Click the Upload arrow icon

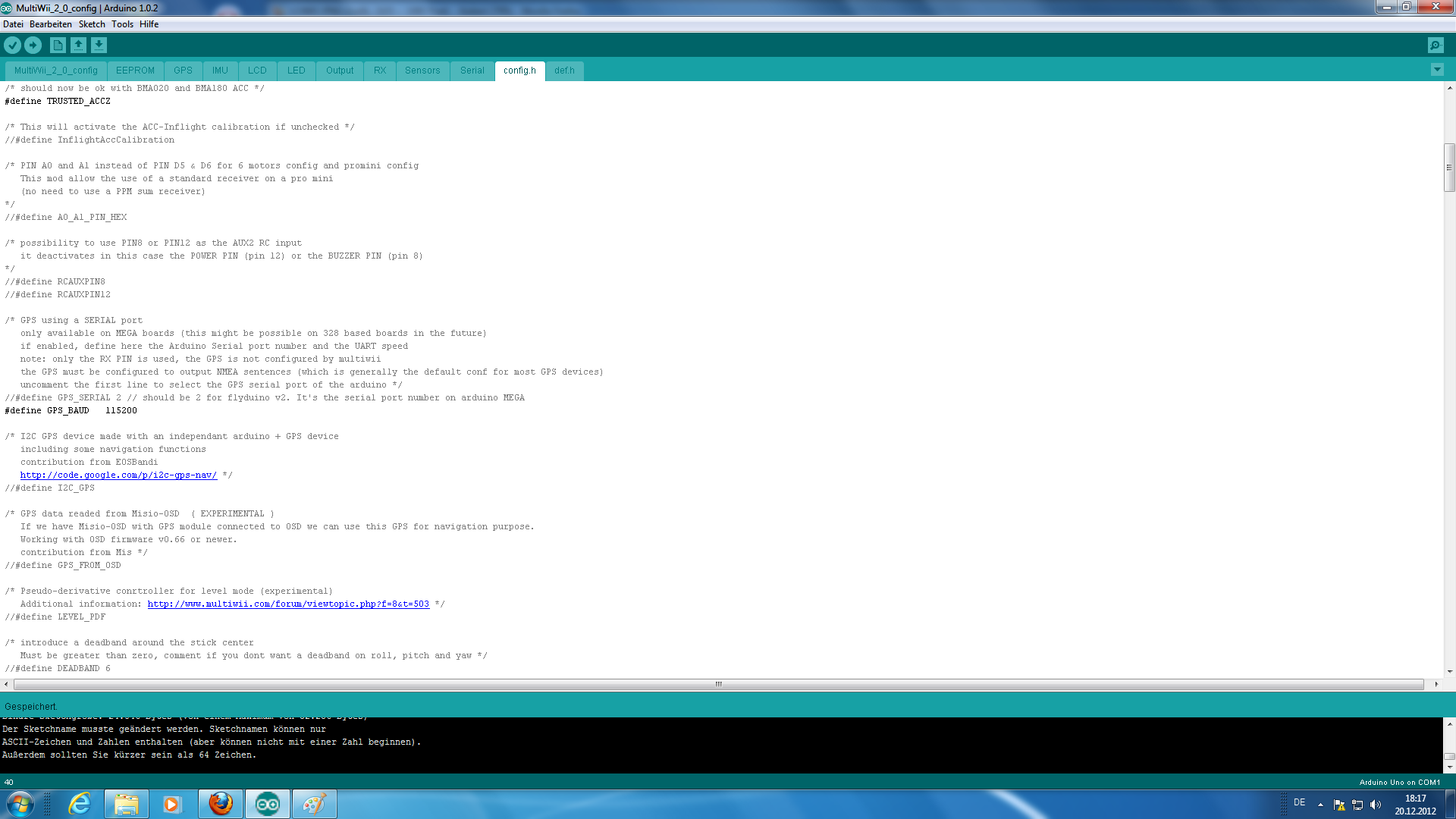(x=33, y=45)
